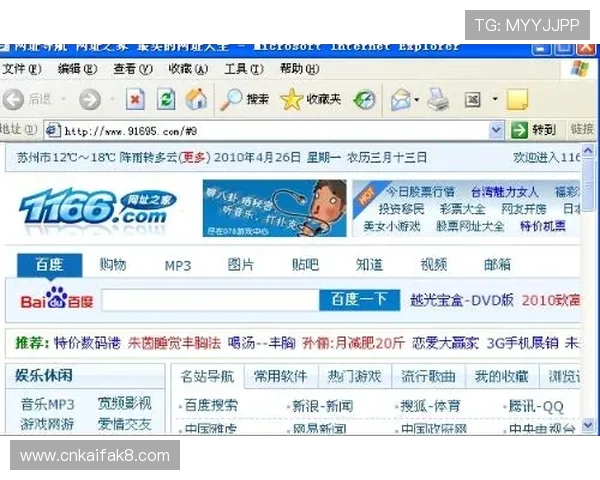Switch to the 图片 tab
This screenshot has width=600, height=480.
241,264
